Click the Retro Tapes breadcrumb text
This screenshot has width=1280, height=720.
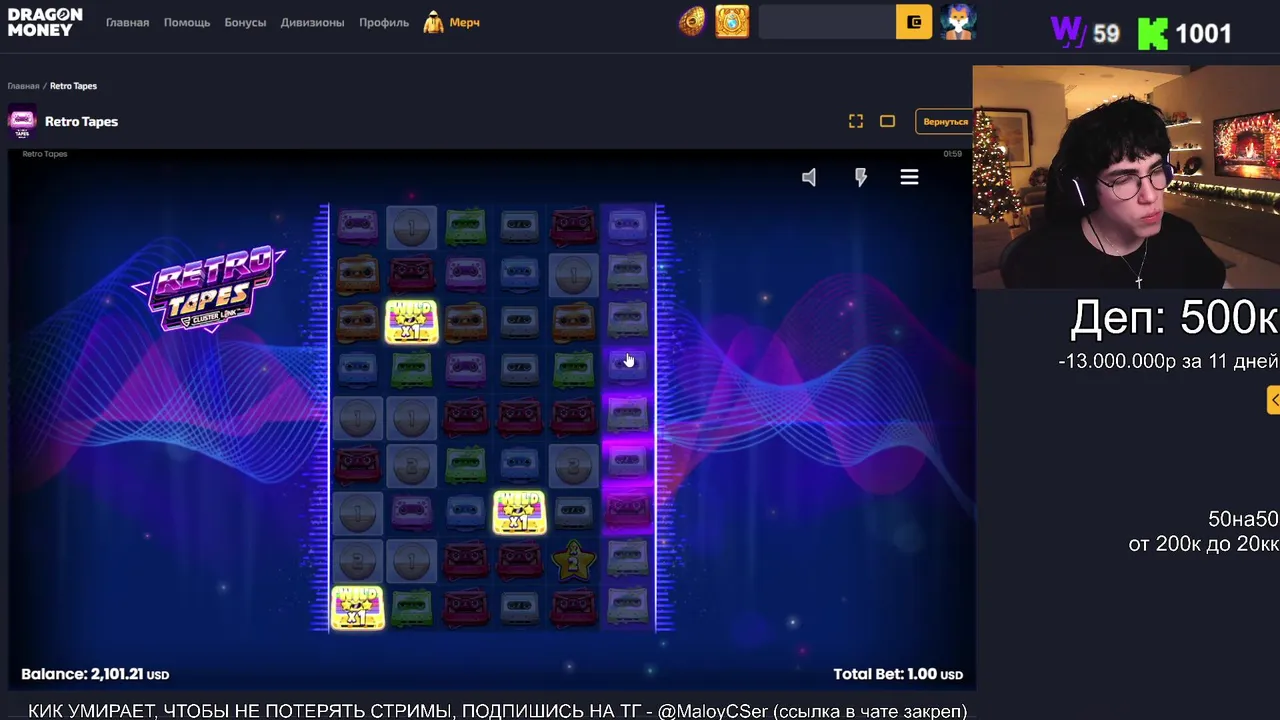73,86
